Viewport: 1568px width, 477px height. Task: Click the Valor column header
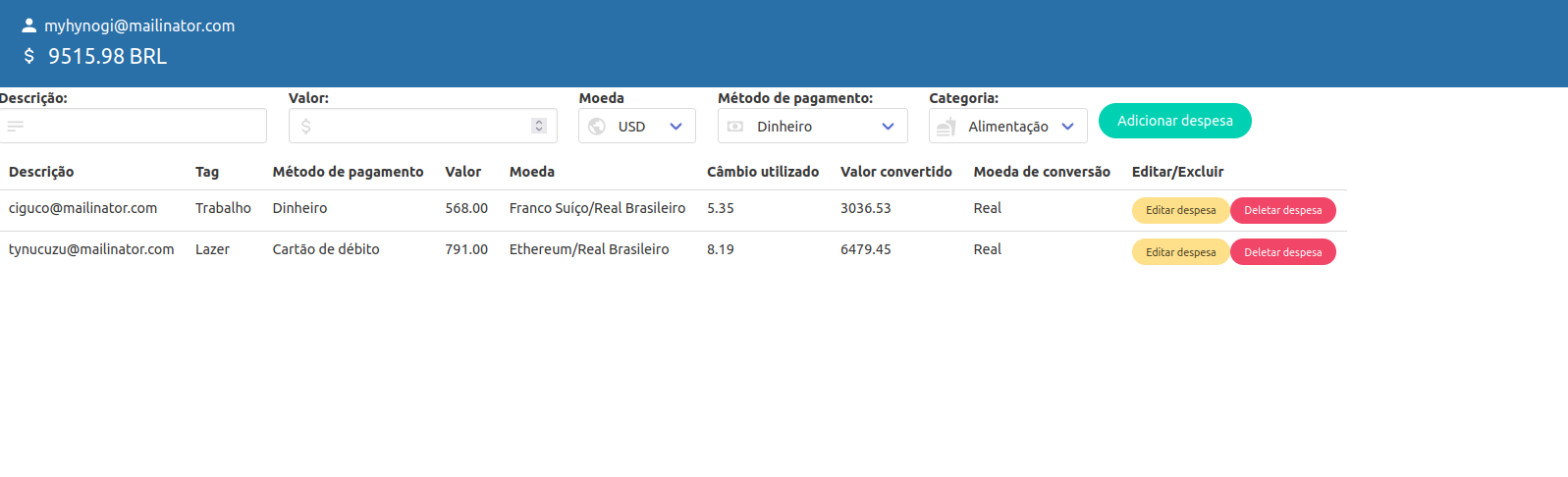click(x=463, y=172)
